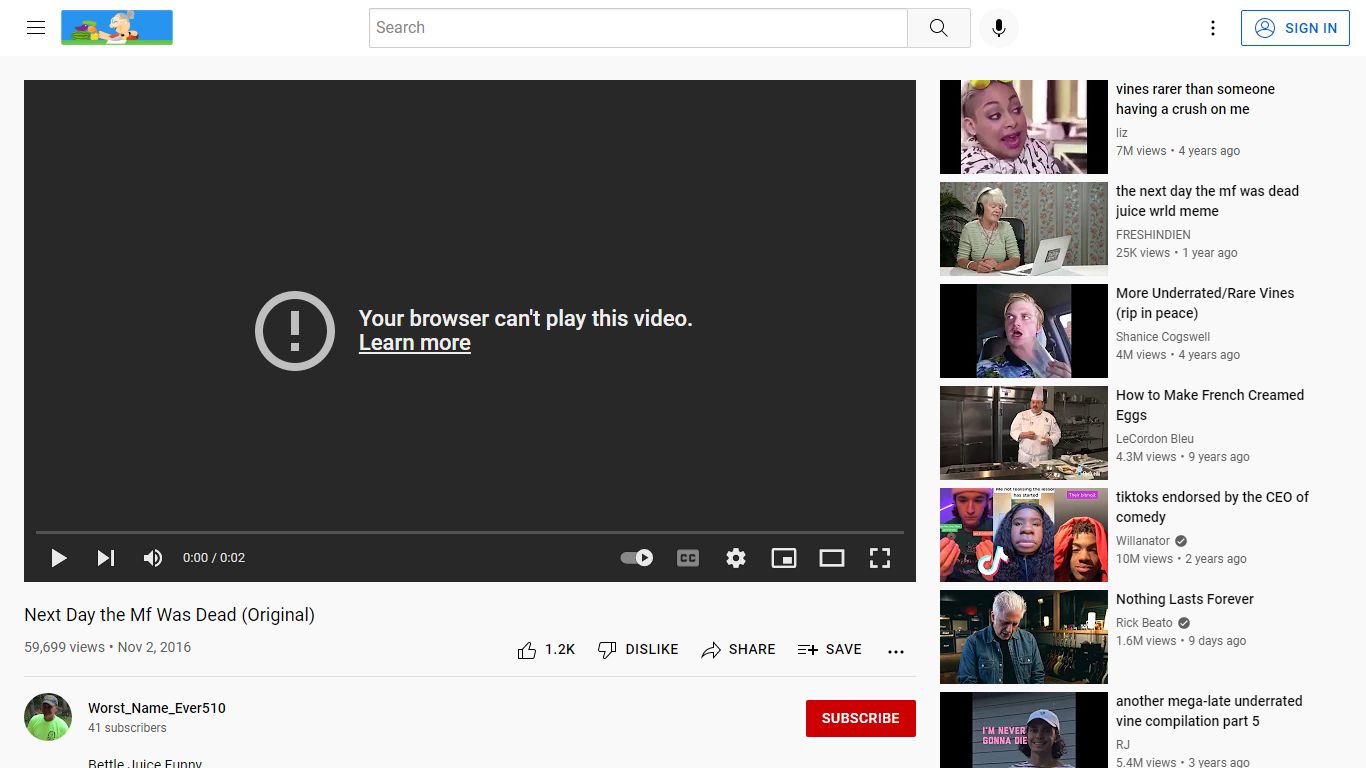Open mega-late vine compilation thumbnail

pyautogui.click(x=1024, y=731)
